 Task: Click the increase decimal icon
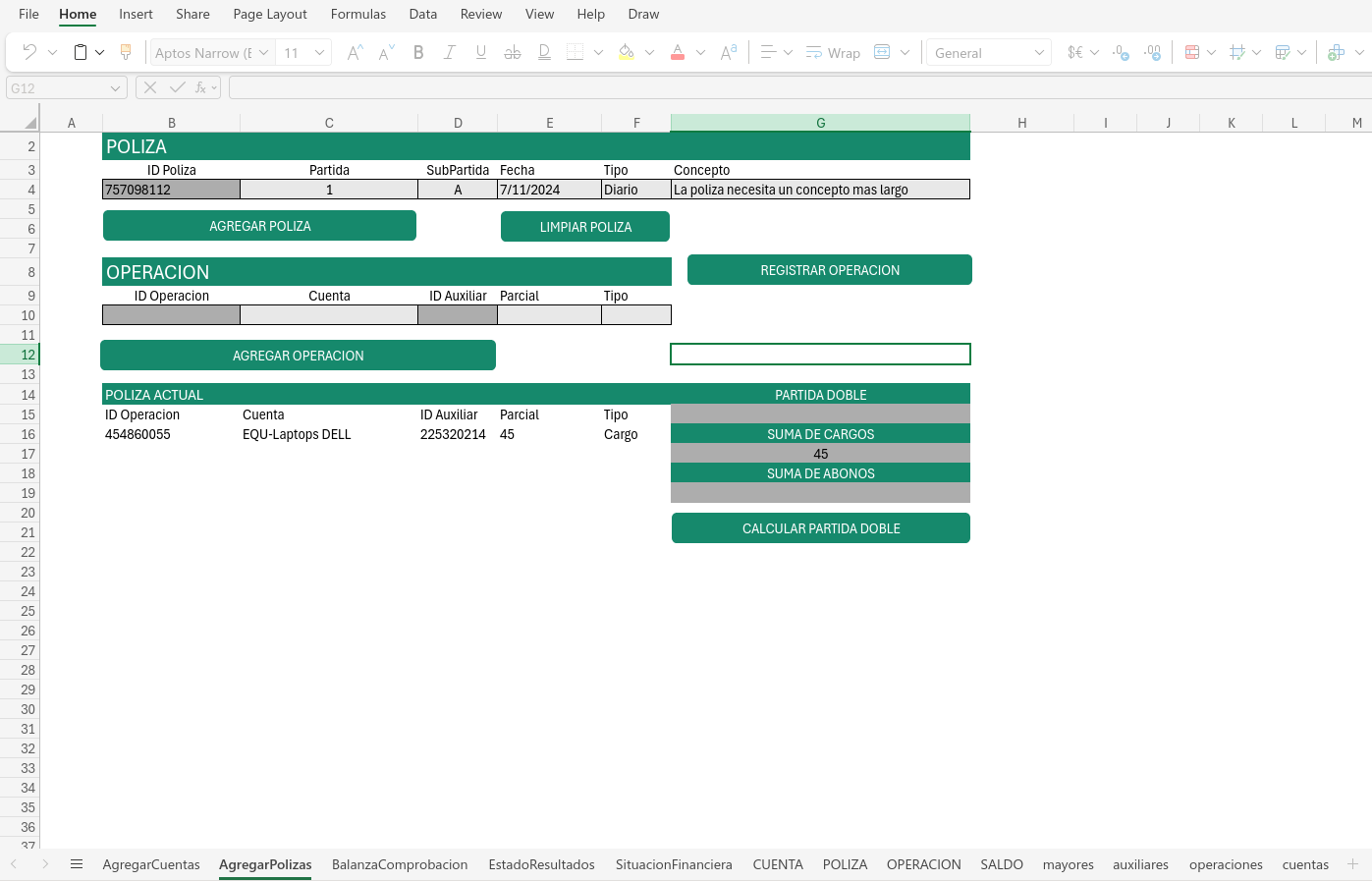[1152, 52]
